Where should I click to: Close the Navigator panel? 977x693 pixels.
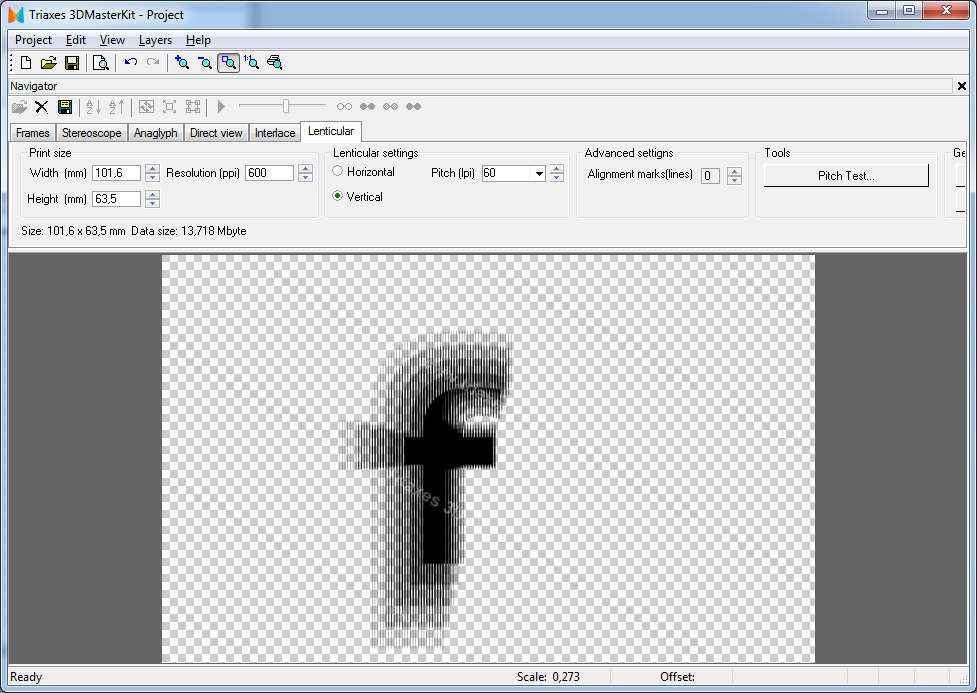961,86
